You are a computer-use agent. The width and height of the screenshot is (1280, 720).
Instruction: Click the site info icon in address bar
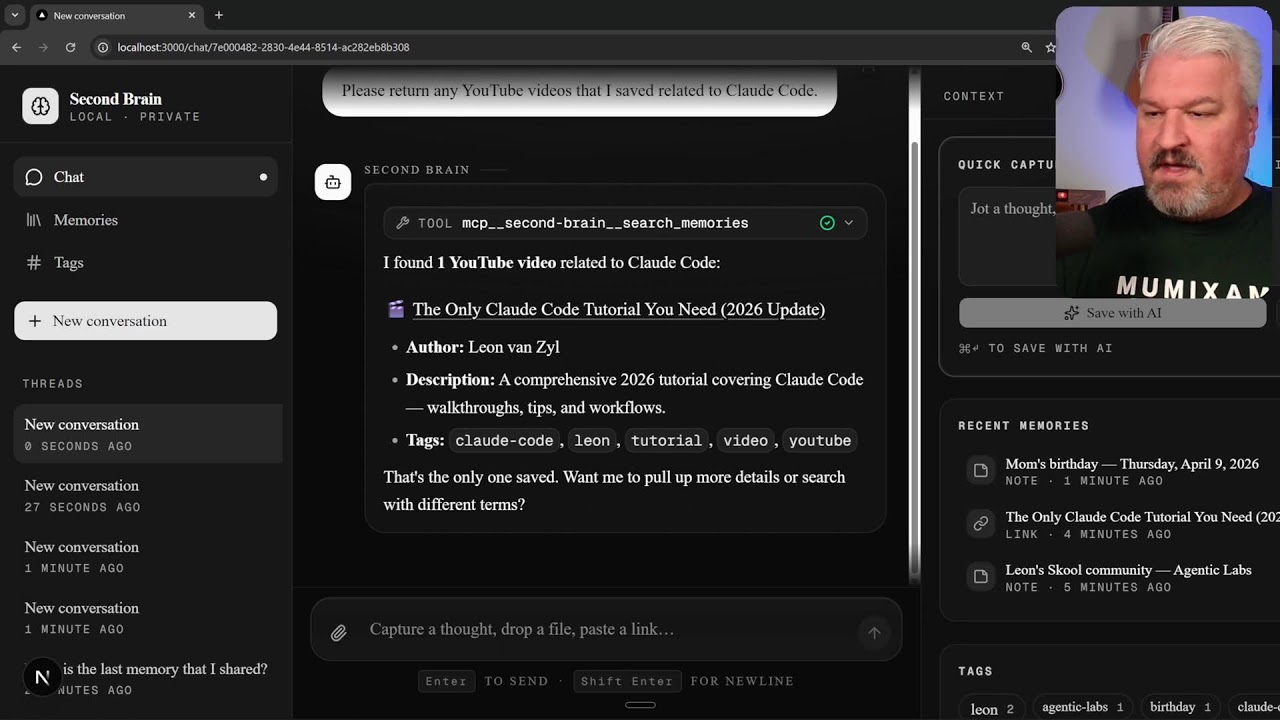coord(102,47)
